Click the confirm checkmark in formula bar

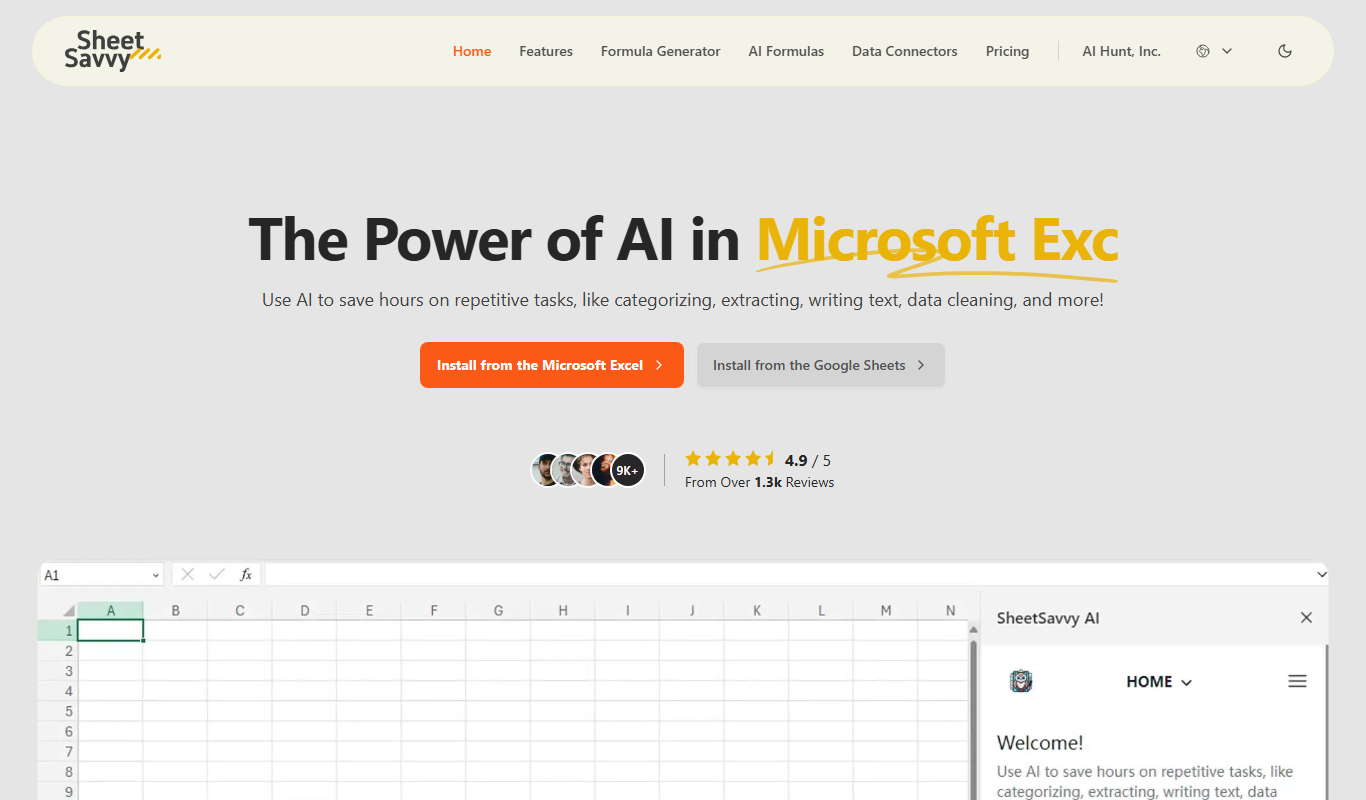click(x=217, y=574)
